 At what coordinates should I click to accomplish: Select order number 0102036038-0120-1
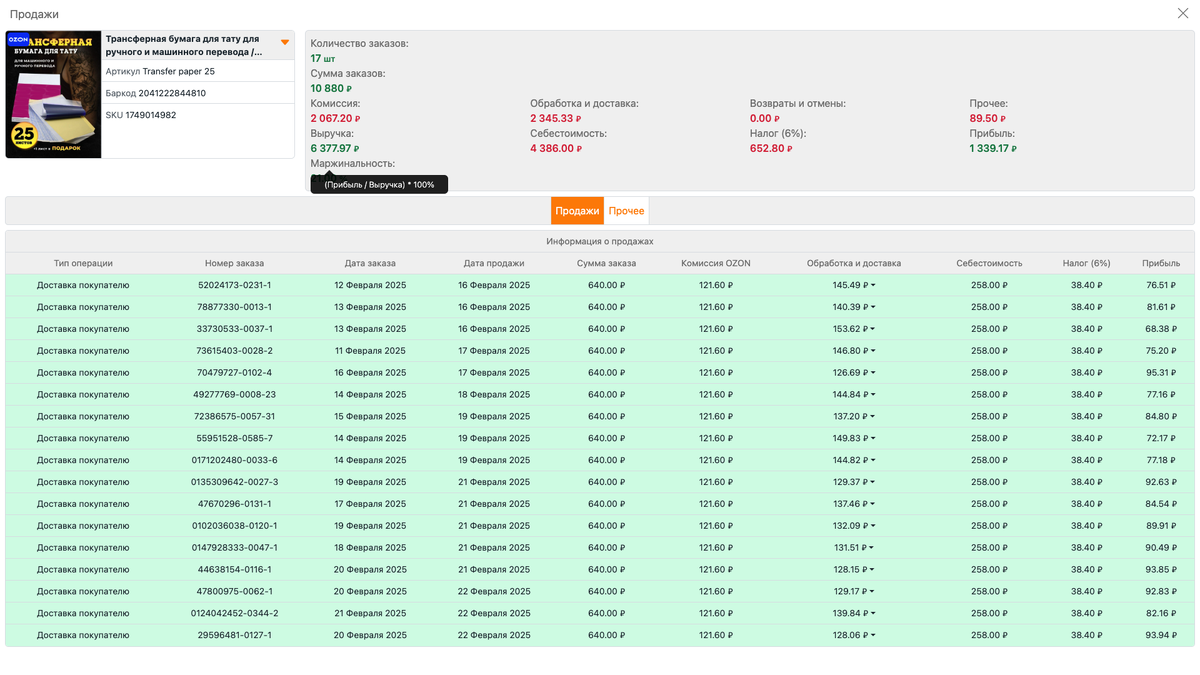pyautogui.click(x=235, y=526)
